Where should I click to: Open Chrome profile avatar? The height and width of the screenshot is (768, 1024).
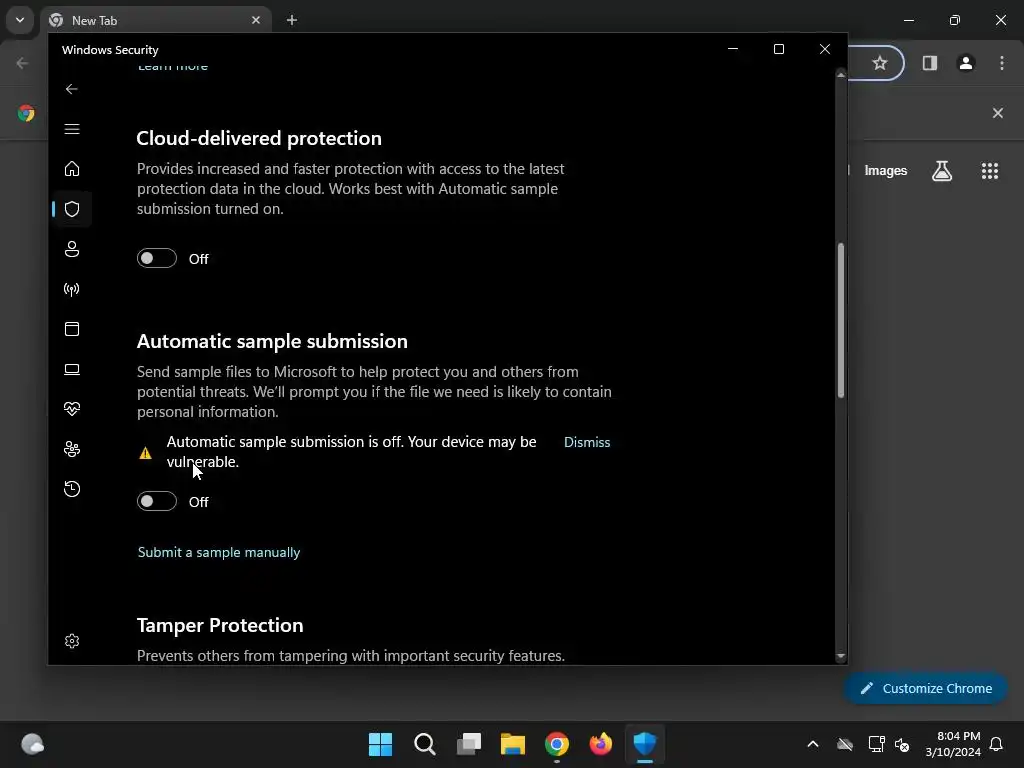click(966, 63)
